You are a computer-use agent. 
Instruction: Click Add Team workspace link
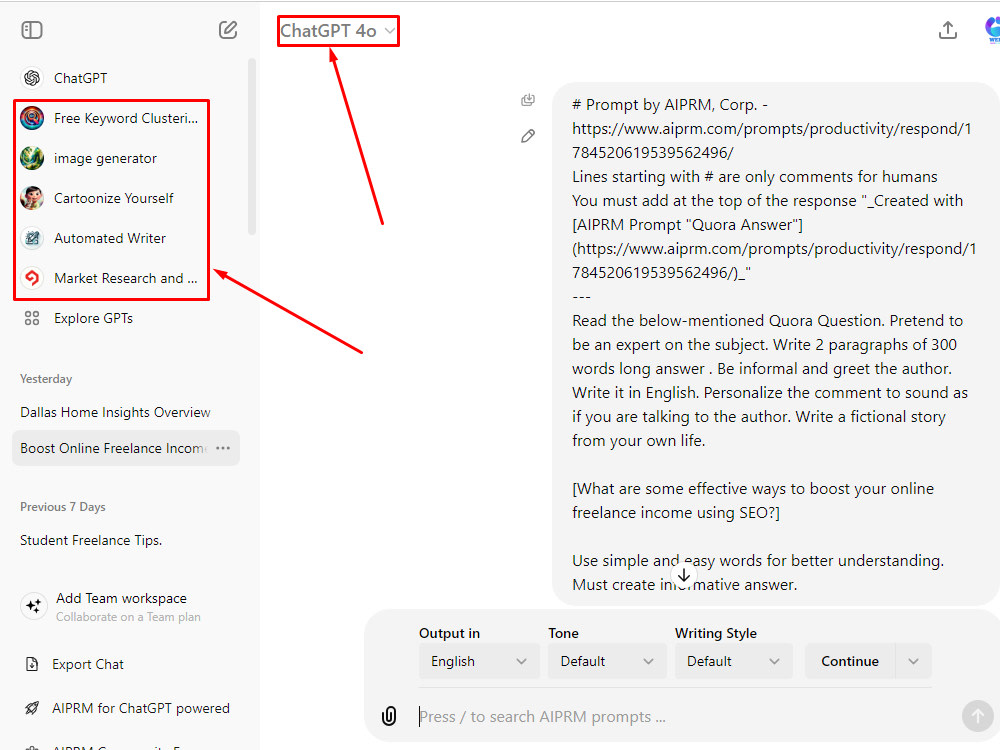(x=121, y=598)
